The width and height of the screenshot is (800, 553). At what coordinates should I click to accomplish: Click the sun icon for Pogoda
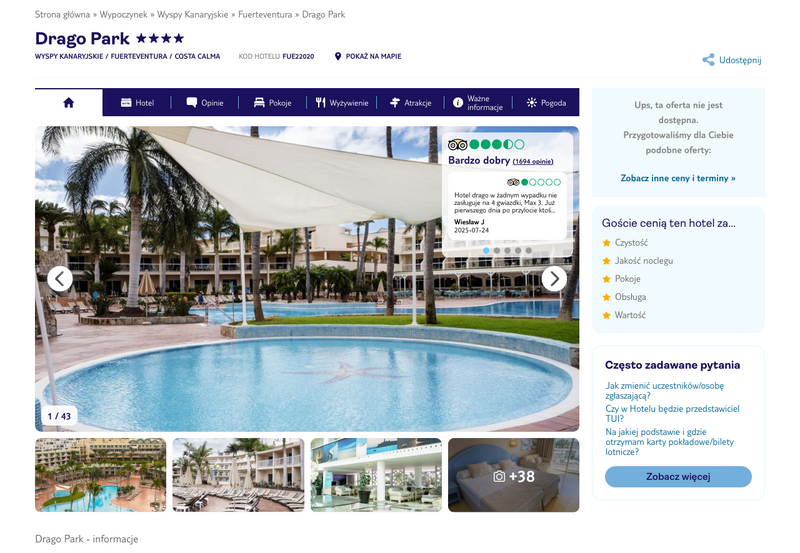click(x=531, y=103)
